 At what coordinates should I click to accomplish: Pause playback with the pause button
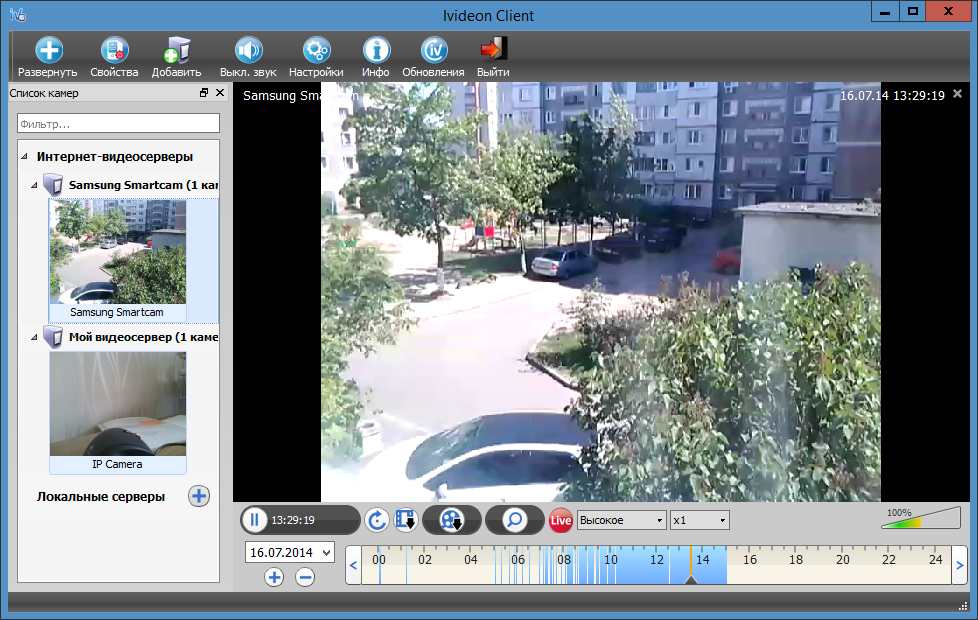254,520
